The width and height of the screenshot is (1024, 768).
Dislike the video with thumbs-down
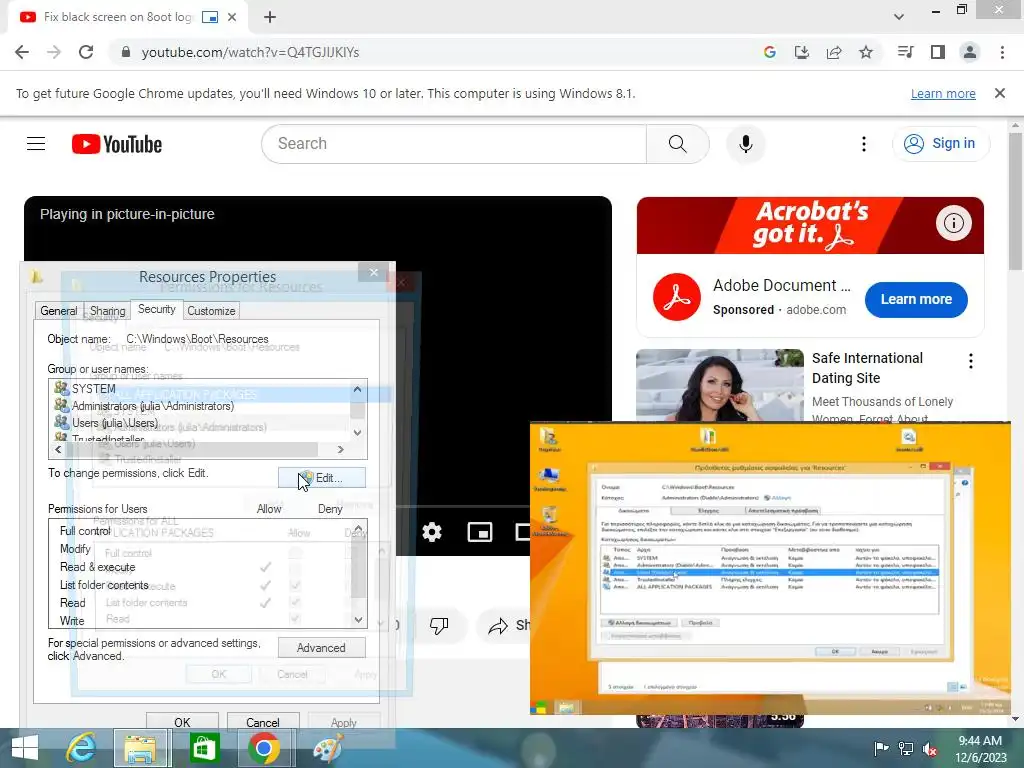coord(439,626)
